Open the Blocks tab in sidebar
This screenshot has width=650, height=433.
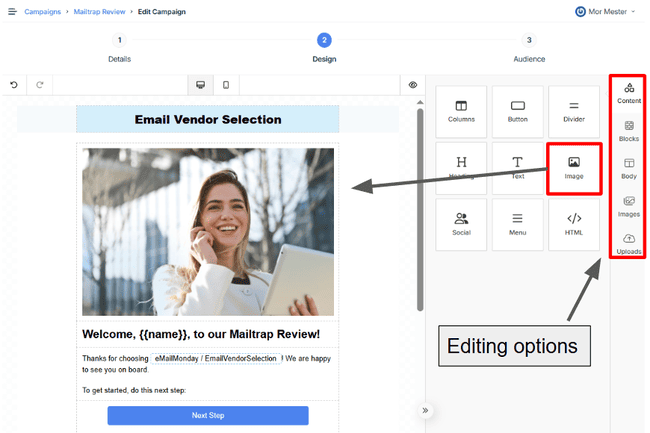629,131
